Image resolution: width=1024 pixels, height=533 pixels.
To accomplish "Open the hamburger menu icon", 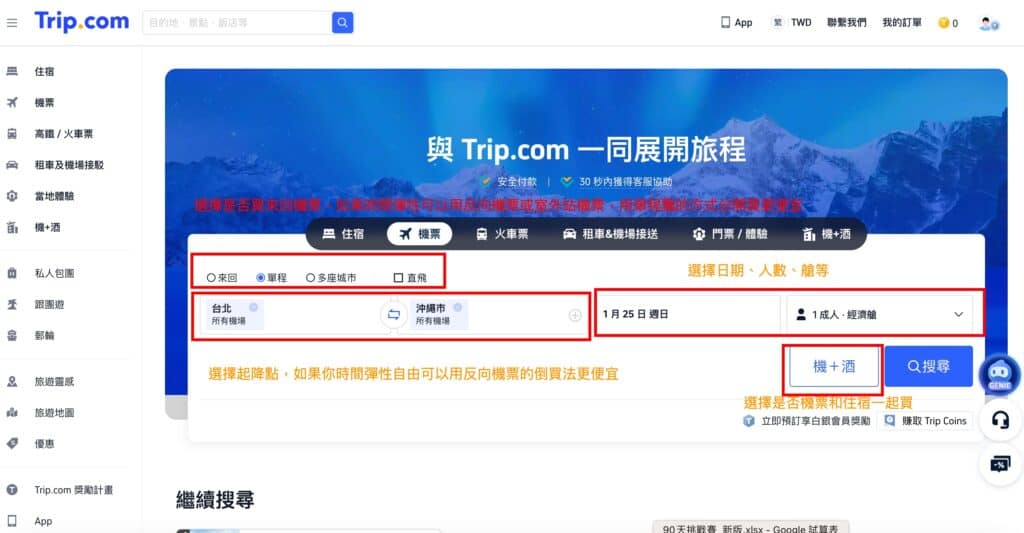I will point(12,23).
